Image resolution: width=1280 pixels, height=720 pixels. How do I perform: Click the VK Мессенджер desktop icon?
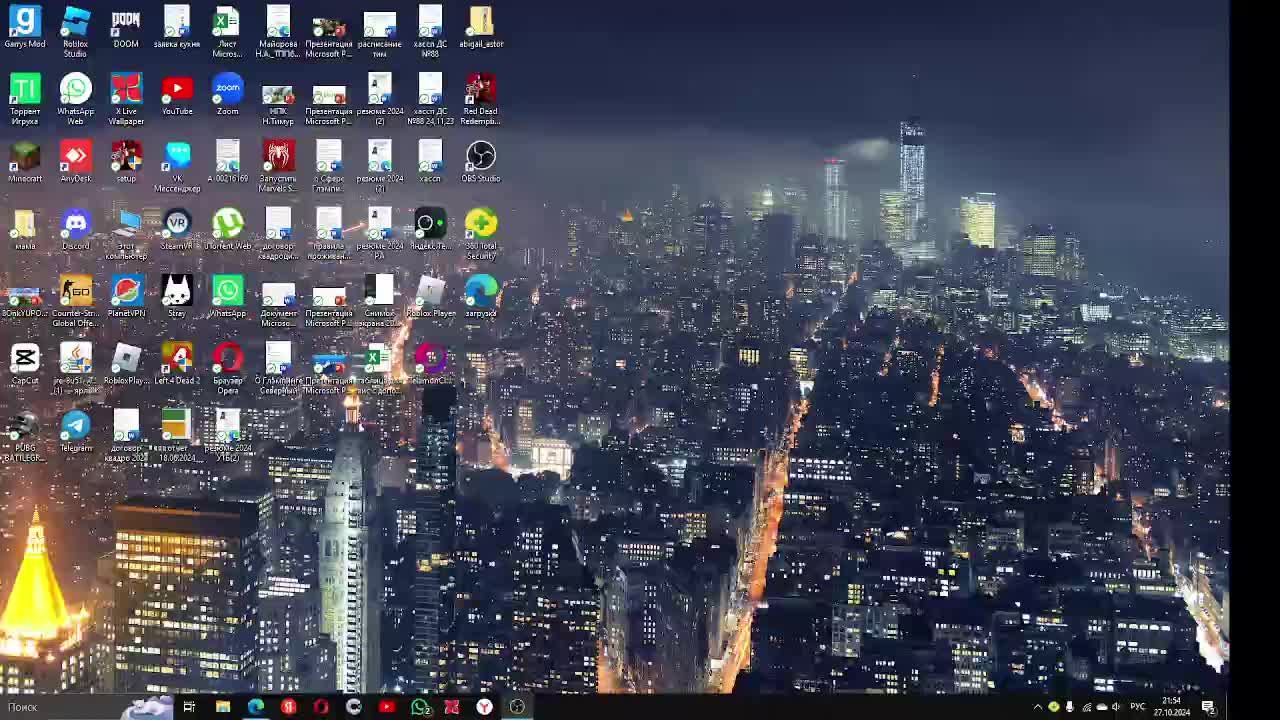pos(177,167)
